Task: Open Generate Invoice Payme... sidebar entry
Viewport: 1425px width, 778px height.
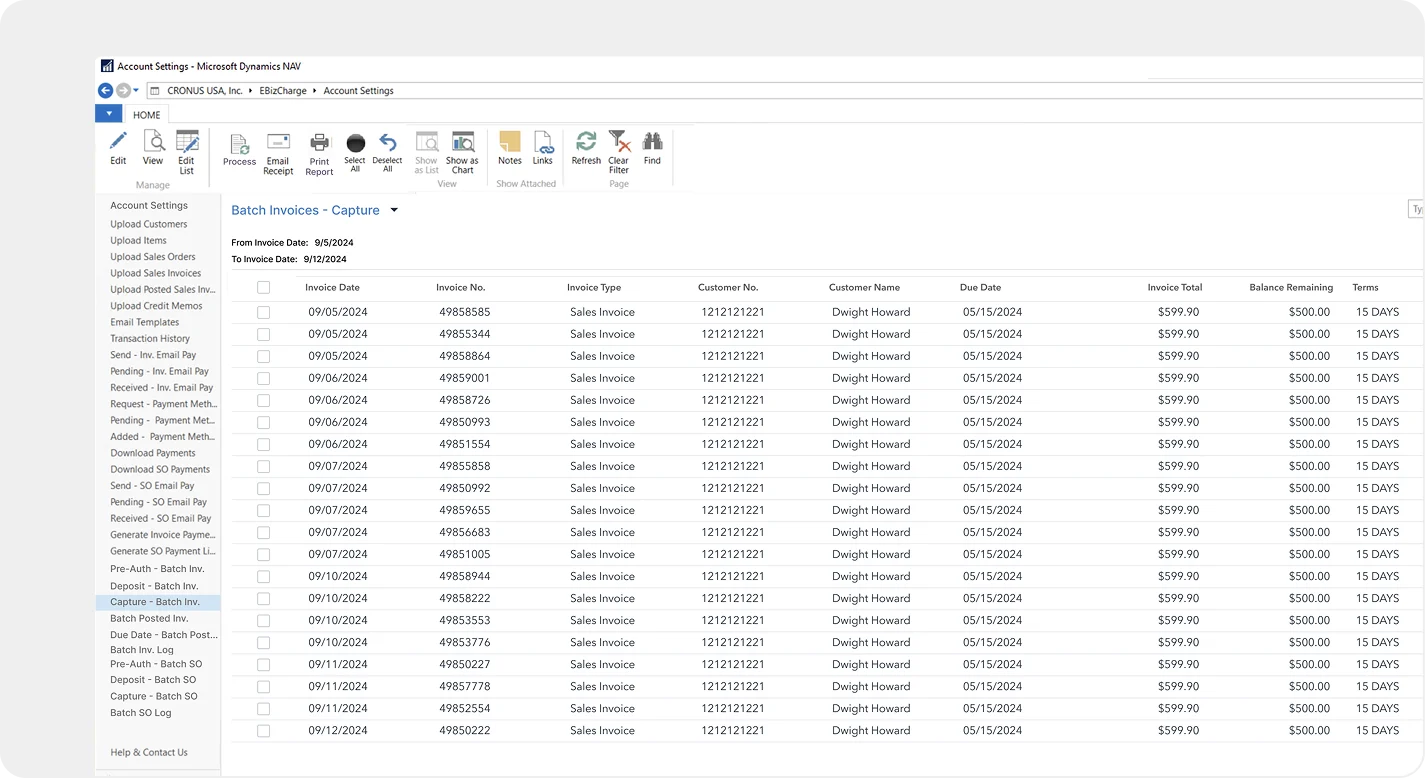Action: click(163, 535)
